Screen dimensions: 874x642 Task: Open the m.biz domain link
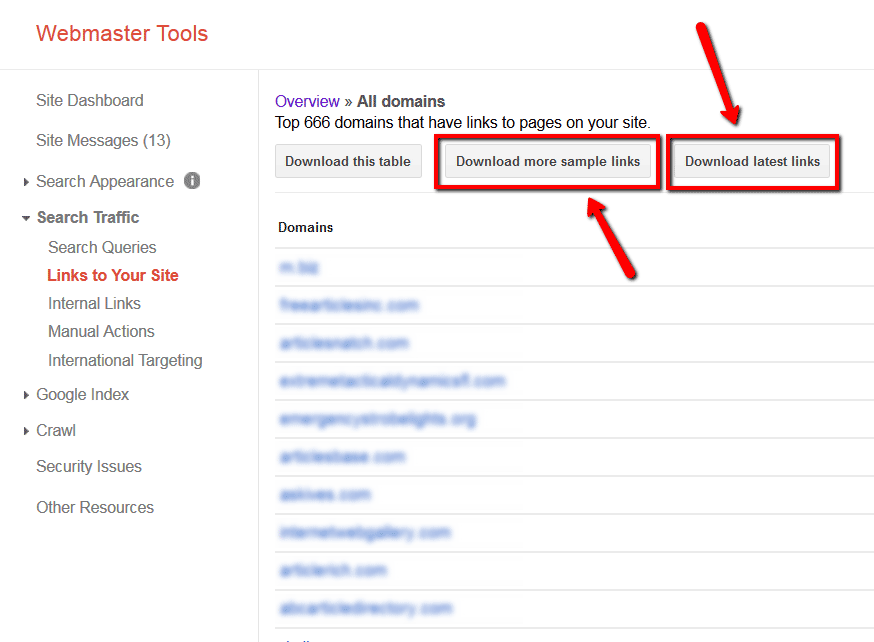[x=296, y=267]
